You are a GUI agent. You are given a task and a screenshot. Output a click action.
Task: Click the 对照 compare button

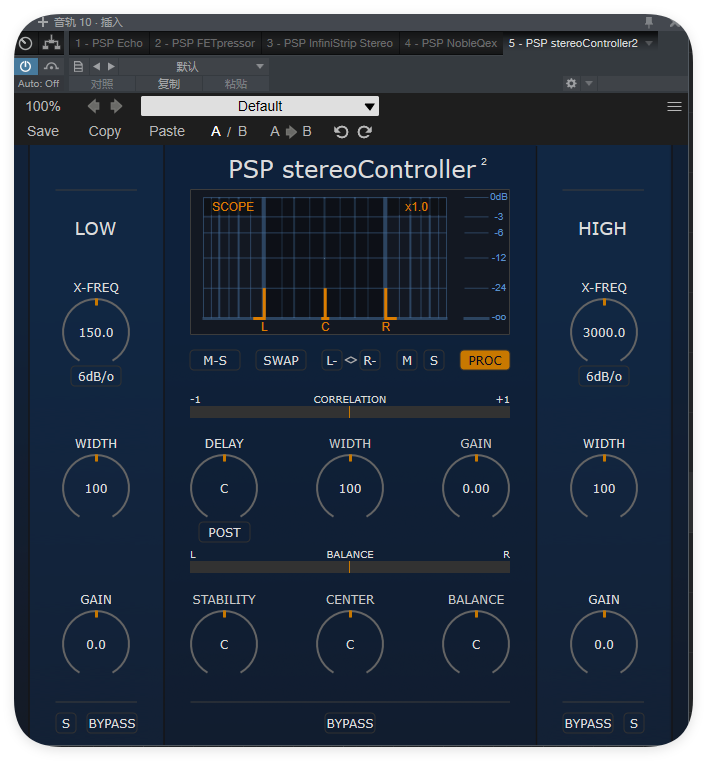102,84
